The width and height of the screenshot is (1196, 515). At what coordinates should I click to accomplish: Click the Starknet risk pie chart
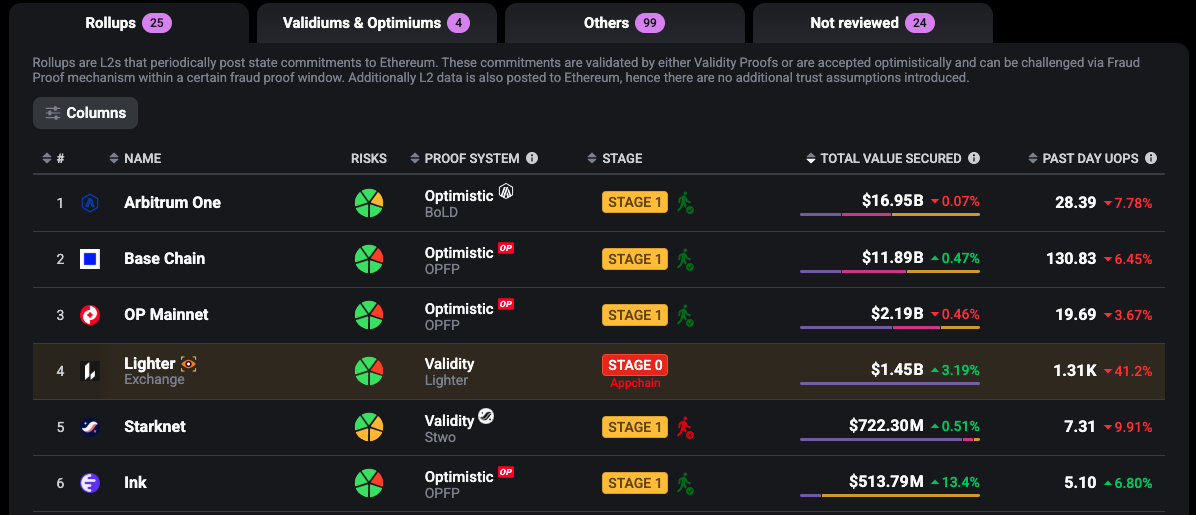(x=369, y=427)
